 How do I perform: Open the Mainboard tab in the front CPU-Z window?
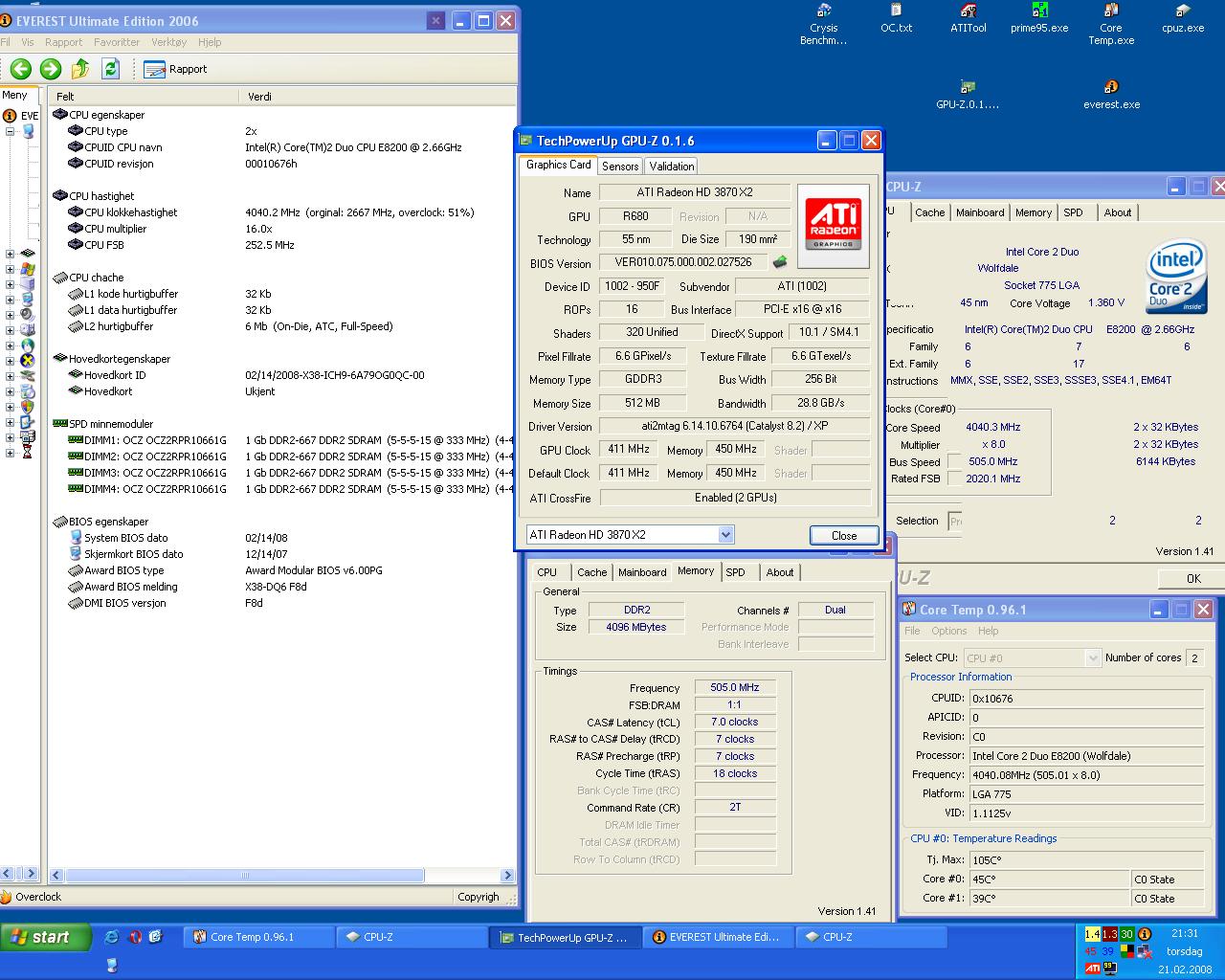point(642,572)
